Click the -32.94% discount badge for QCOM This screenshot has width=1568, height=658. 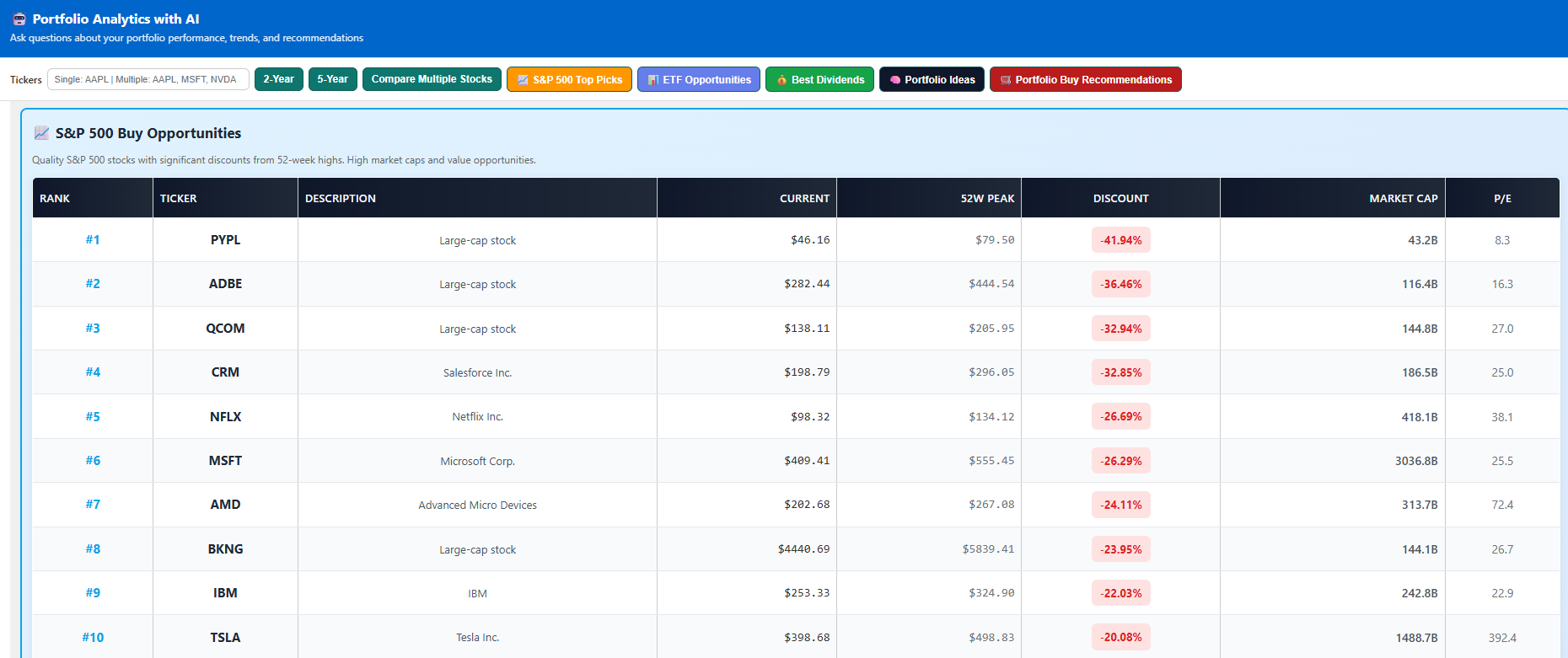pos(1120,329)
